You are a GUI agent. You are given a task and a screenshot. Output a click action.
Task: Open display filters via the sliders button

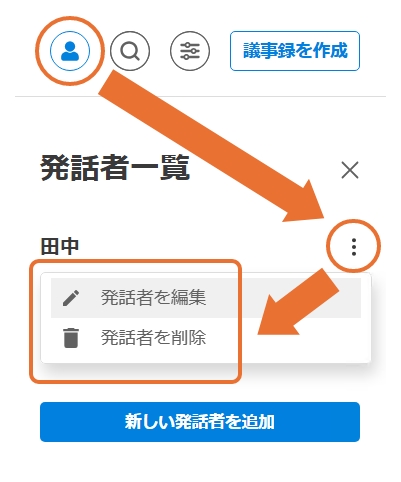[x=190, y=51]
